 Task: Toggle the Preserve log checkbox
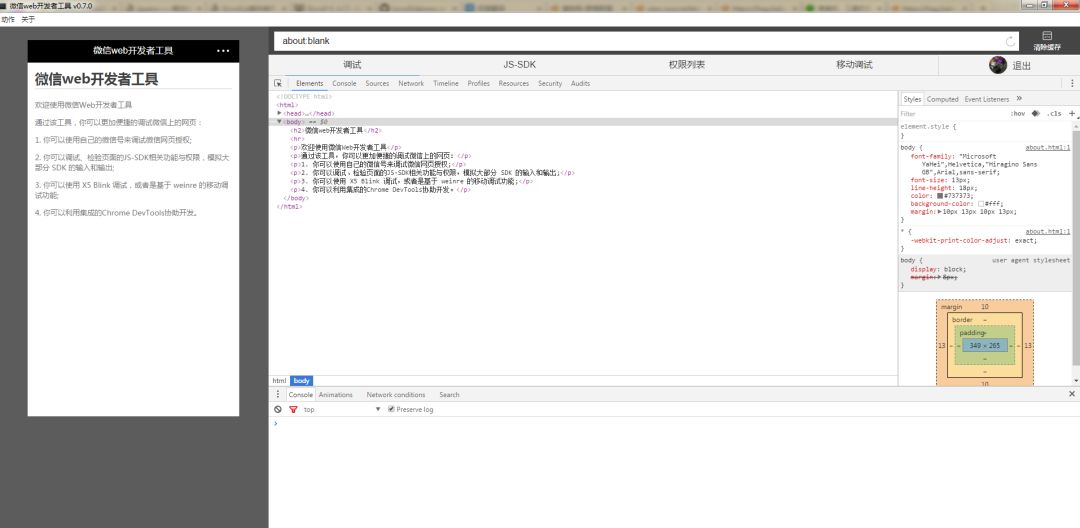(391, 409)
